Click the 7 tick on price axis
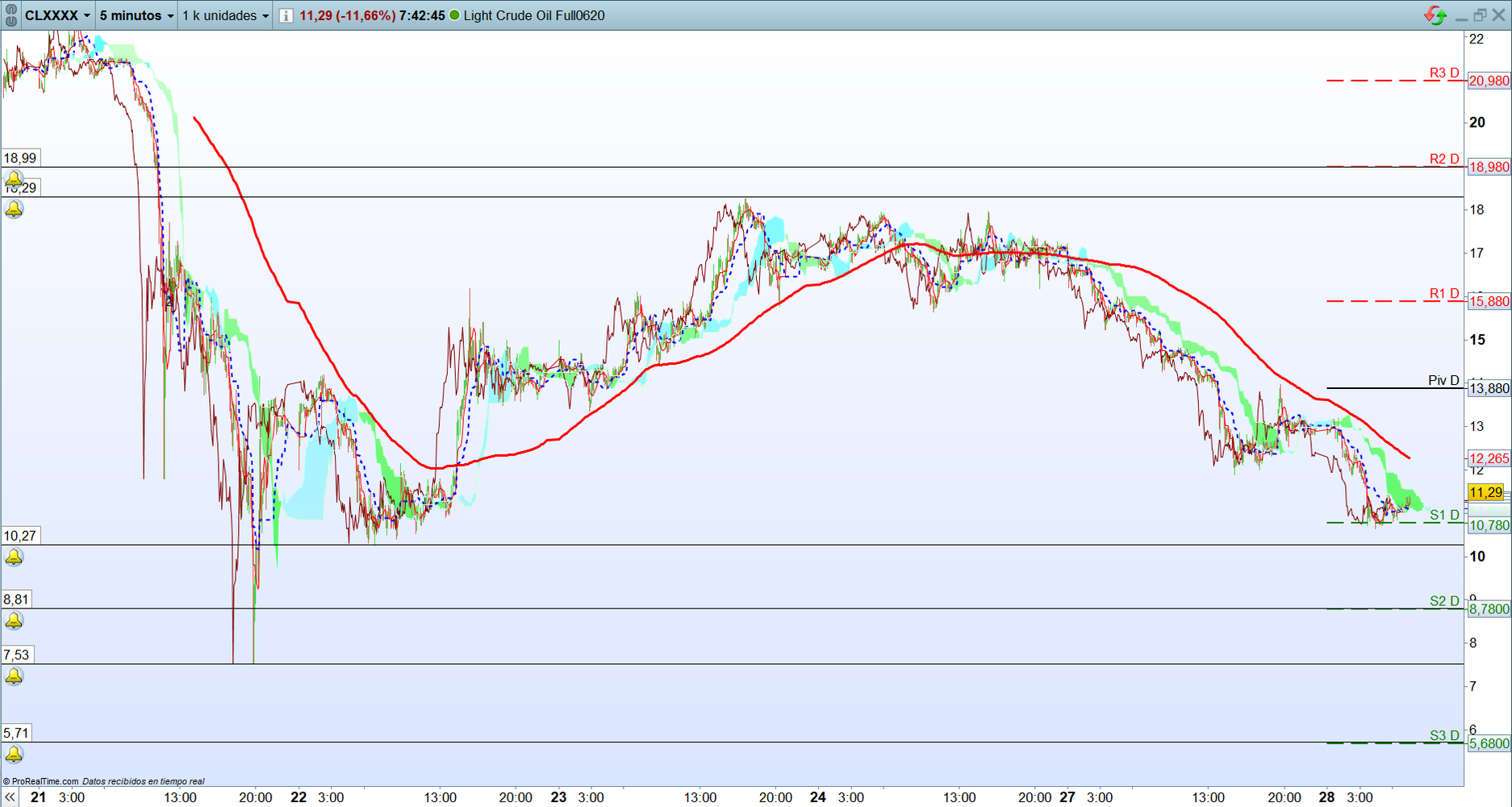Viewport: 1512px width, 807px height. [1473, 687]
